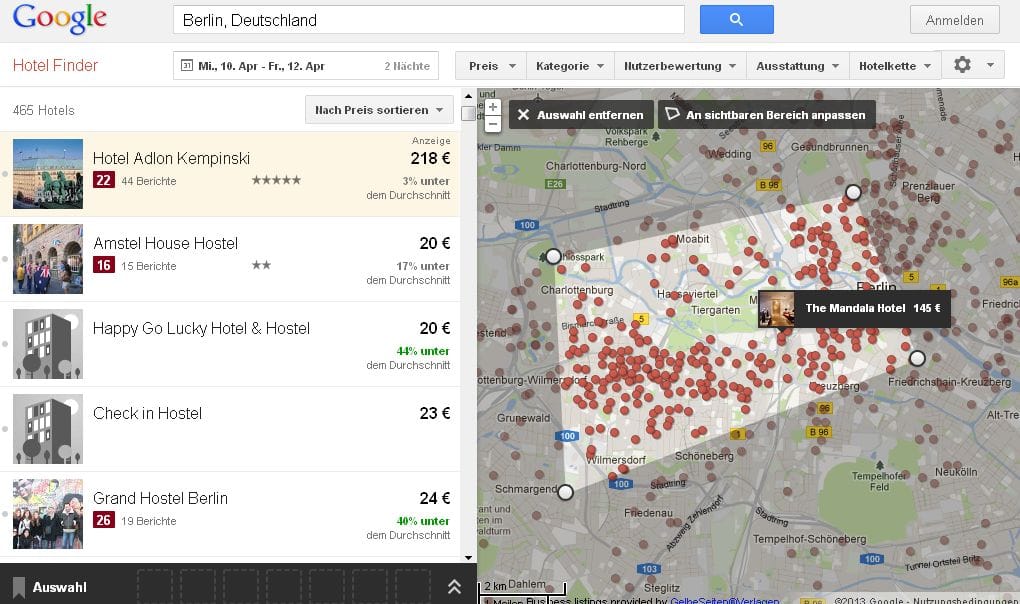The width and height of the screenshot is (1020, 604).
Task: Select the Grand Hostel Berlin title
Action: click(160, 499)
